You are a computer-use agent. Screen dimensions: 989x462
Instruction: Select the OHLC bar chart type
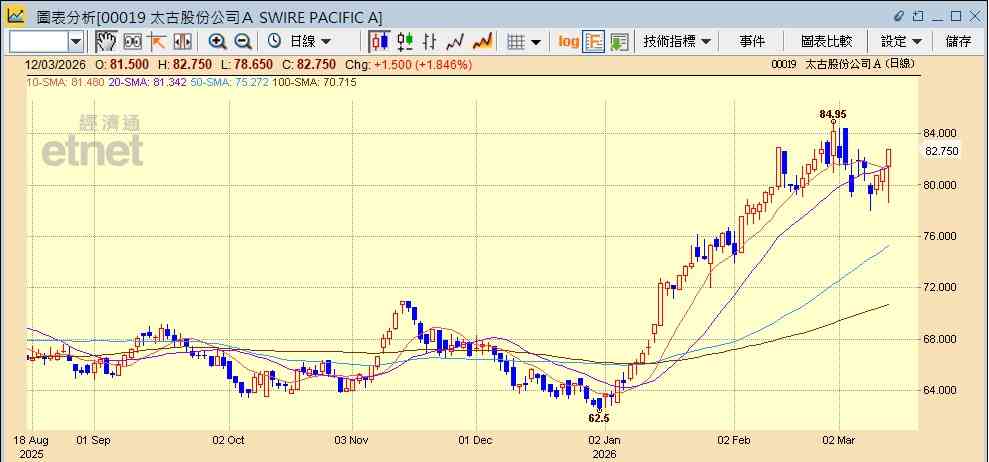[430, 42]
